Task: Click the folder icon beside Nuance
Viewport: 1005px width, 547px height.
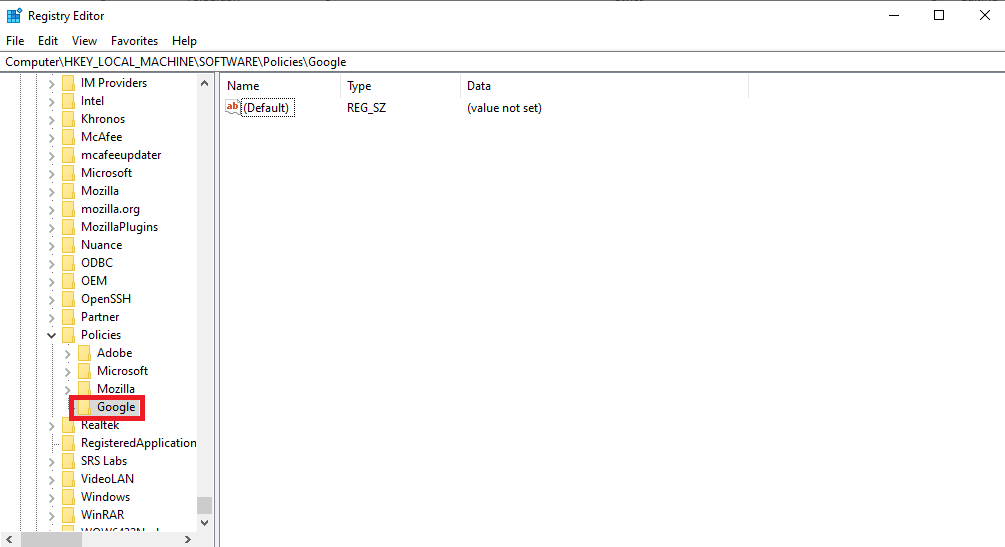Action: (x=69, y=245)
